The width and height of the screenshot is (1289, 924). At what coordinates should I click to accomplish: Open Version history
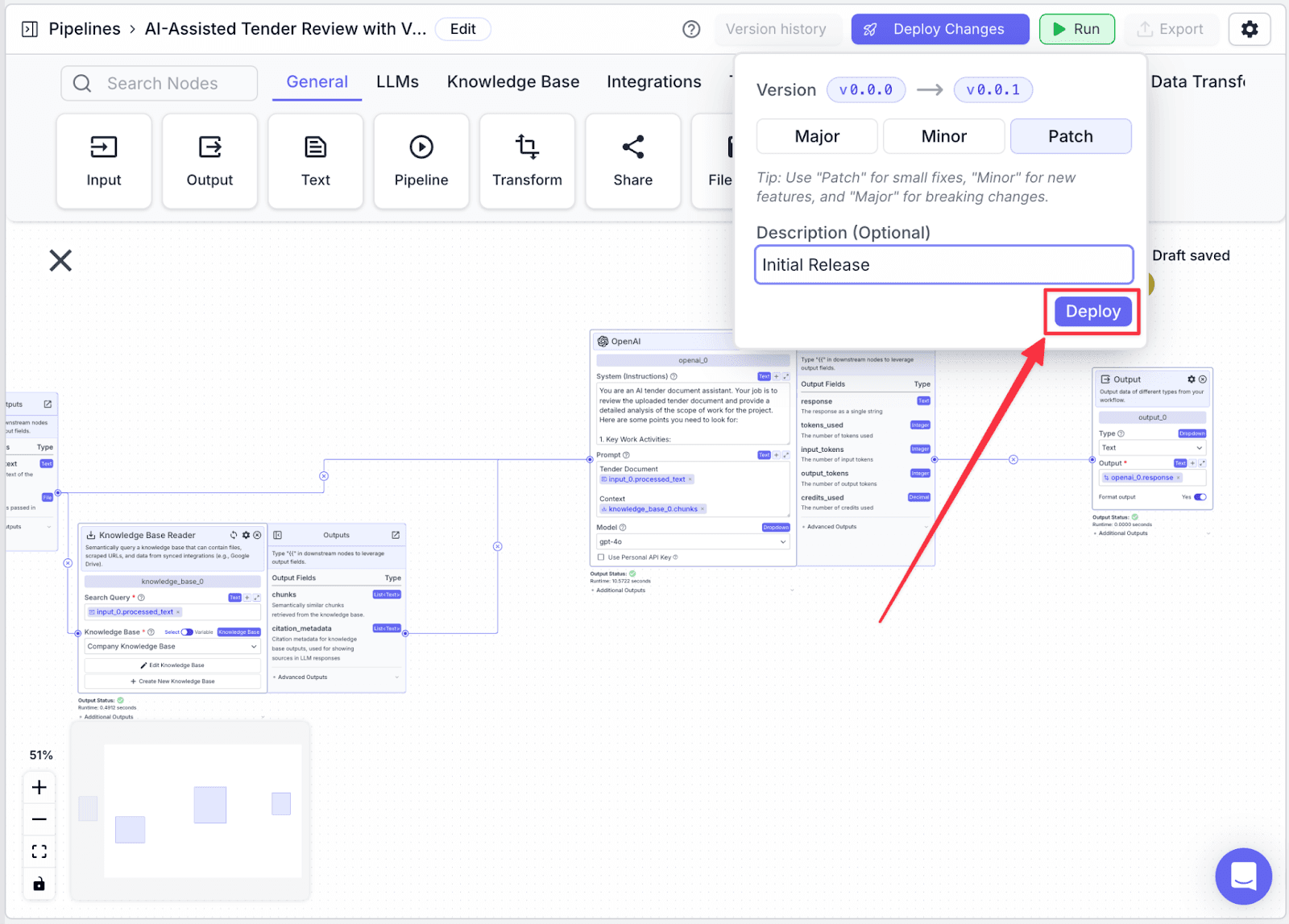click(x=777, y=29)
